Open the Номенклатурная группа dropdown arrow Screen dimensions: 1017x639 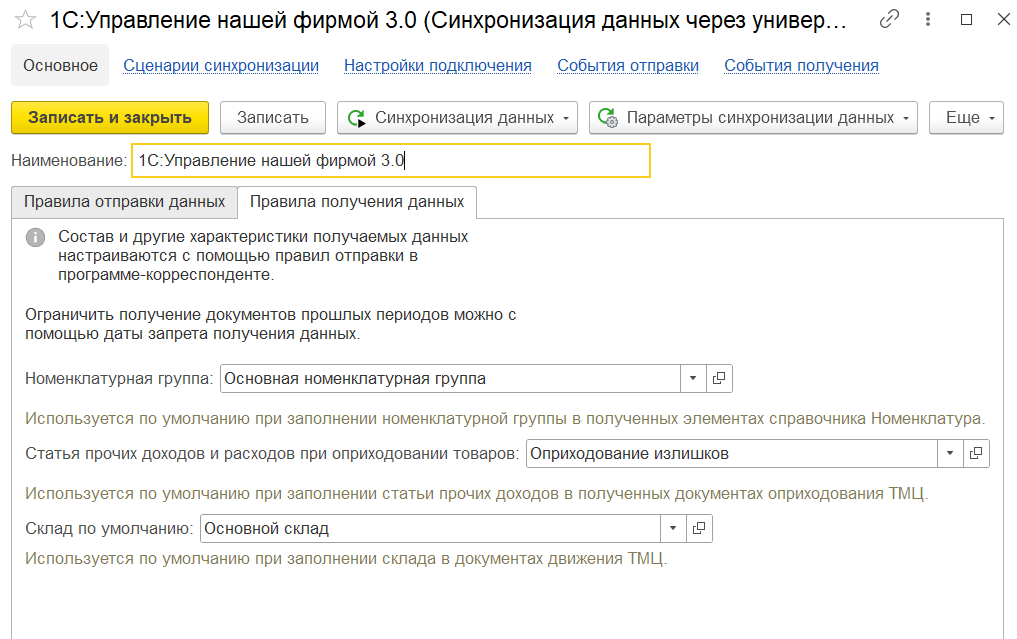click(693, 378)
